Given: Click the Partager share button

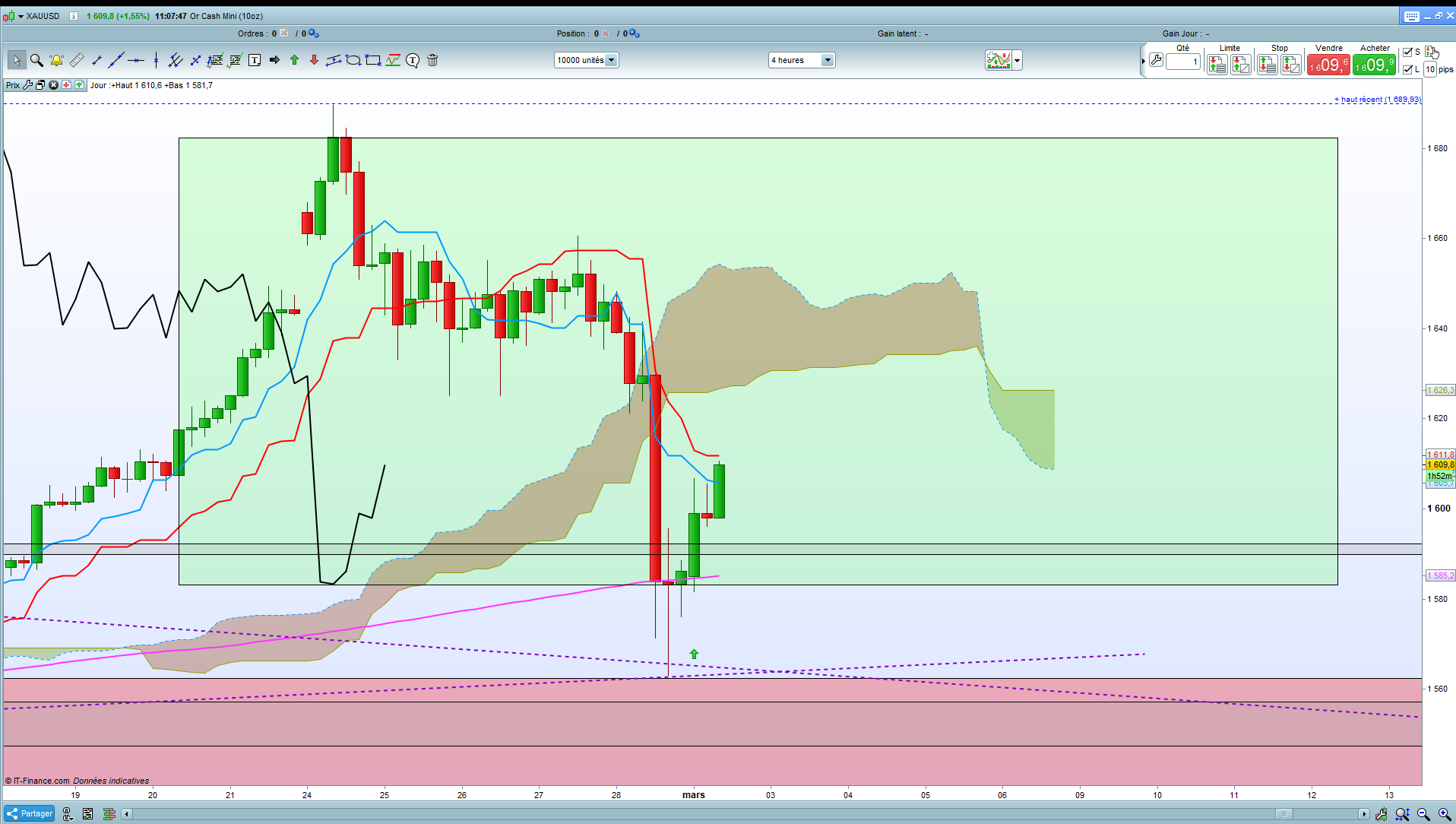Looking at the screenshot, I should coord(30,813).
